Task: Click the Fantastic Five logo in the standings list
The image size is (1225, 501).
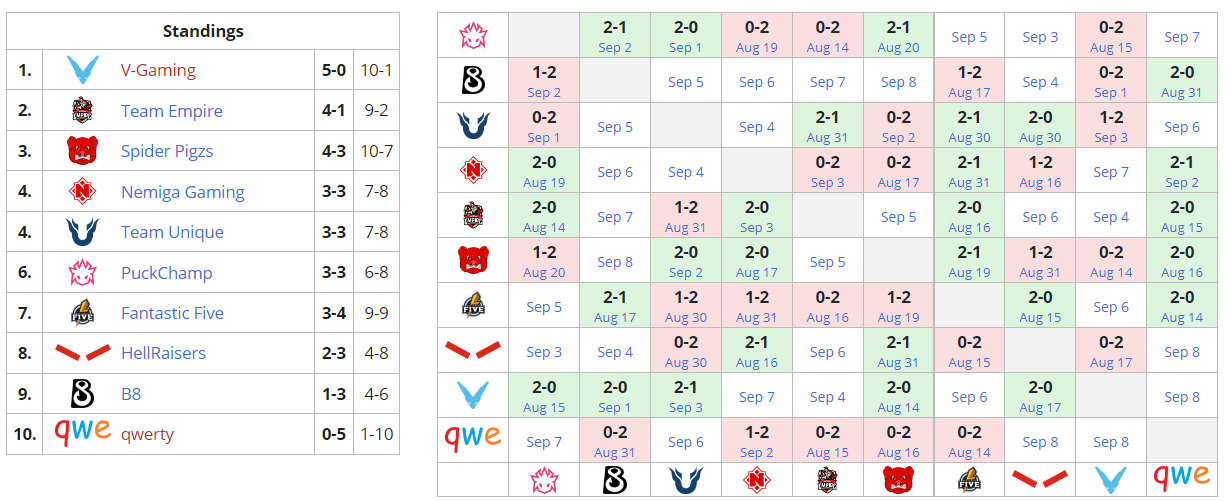Action: click(82, 313)
